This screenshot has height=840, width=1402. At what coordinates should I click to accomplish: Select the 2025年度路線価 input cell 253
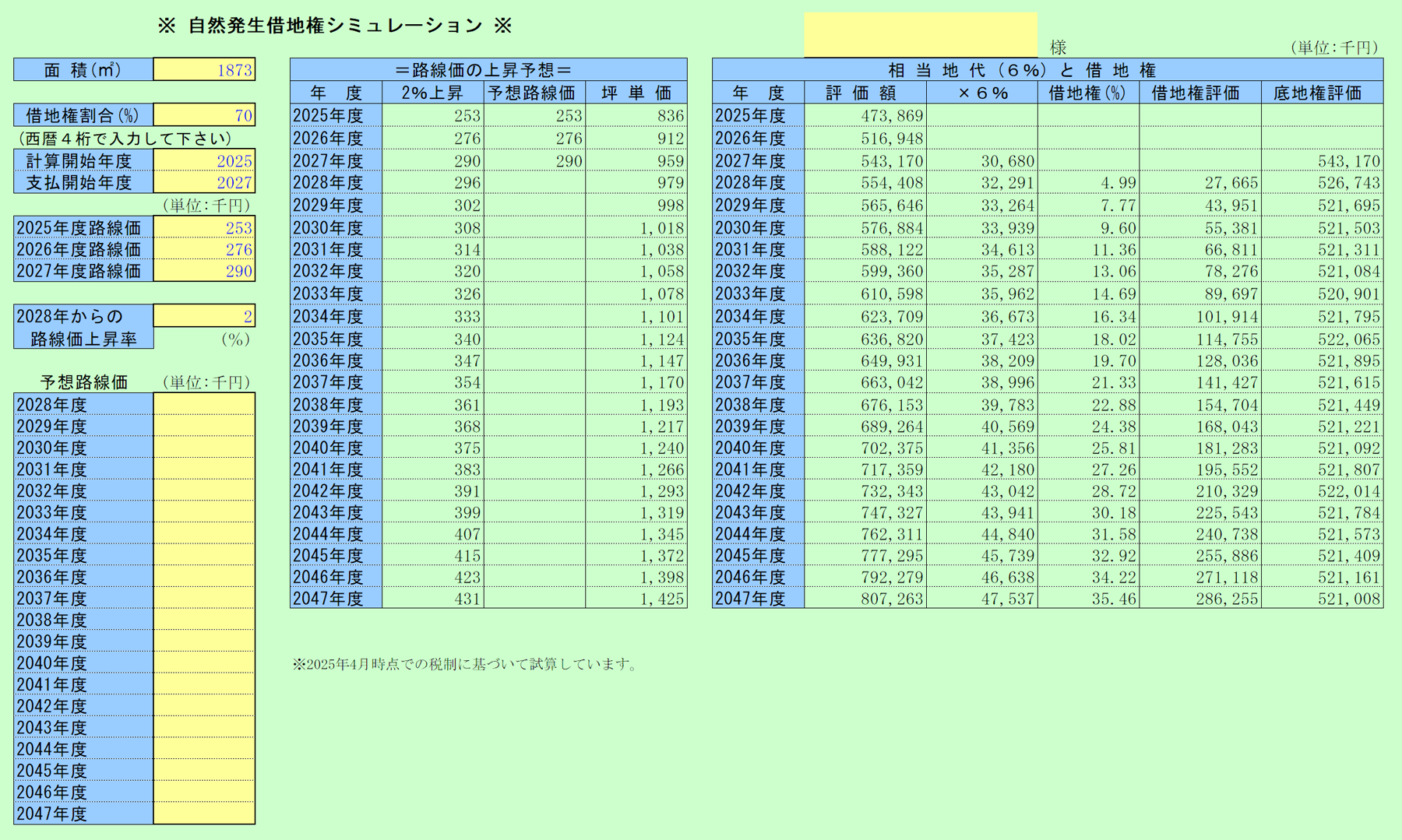click(x=204, y=227)
